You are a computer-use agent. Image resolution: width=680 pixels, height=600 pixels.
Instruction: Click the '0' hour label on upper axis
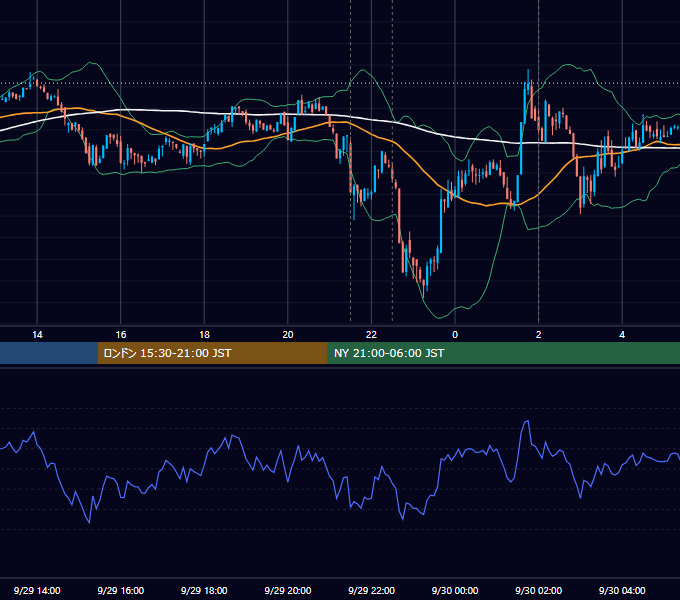point(455,335)
